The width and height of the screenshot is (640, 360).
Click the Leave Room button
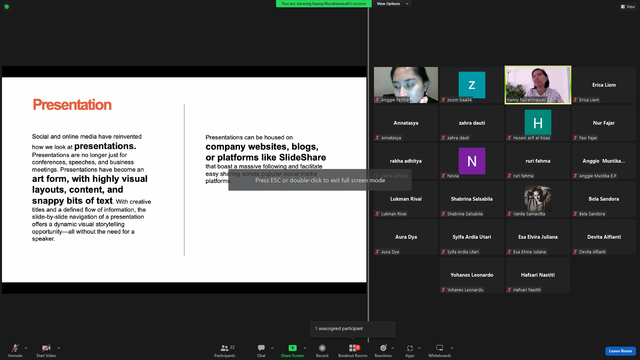click(x=620, y=351)
